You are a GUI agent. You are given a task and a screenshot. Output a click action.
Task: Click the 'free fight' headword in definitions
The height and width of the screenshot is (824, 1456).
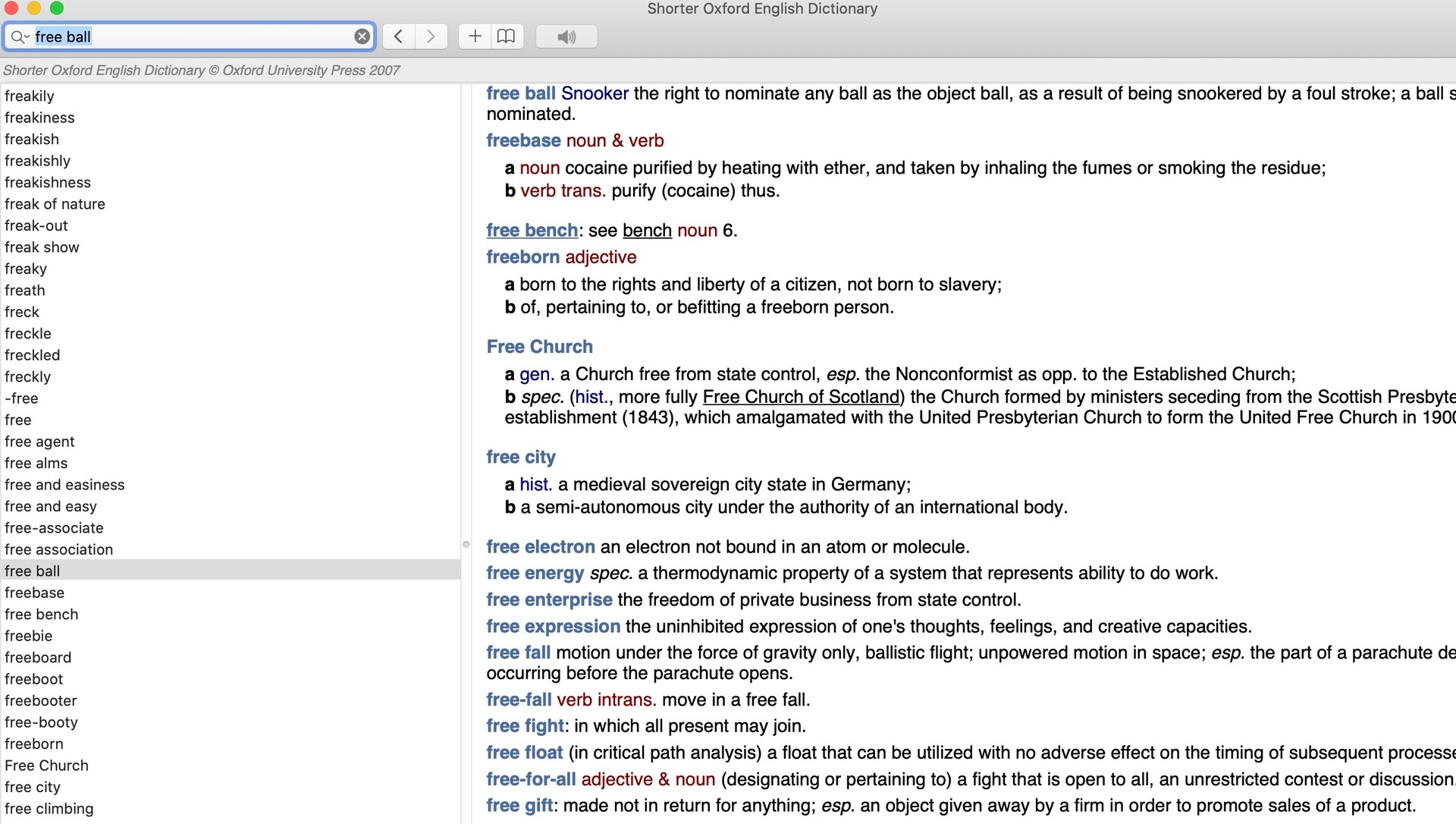526,726
